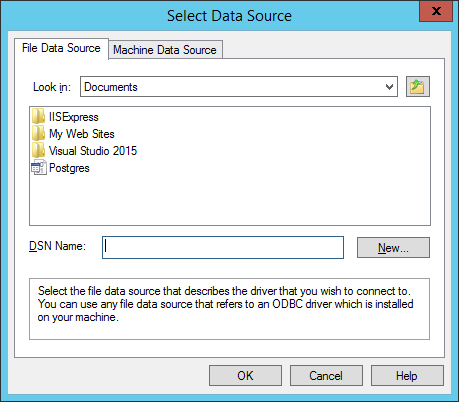Select the IISExpress folder name text
The height and width of the screenshot is (402, 459).
coord(74,117)
